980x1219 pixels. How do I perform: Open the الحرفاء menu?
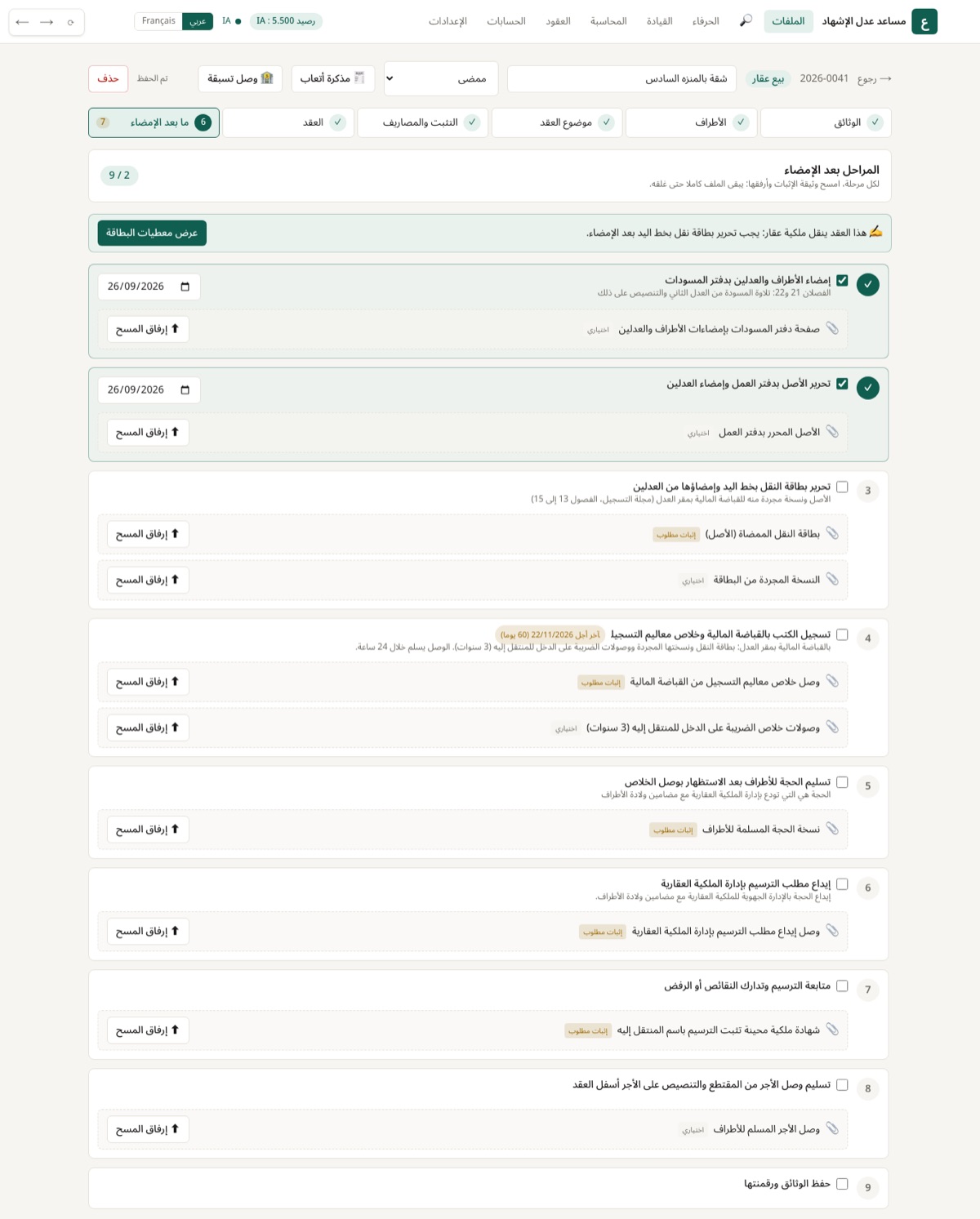click(x=706, y=21)
